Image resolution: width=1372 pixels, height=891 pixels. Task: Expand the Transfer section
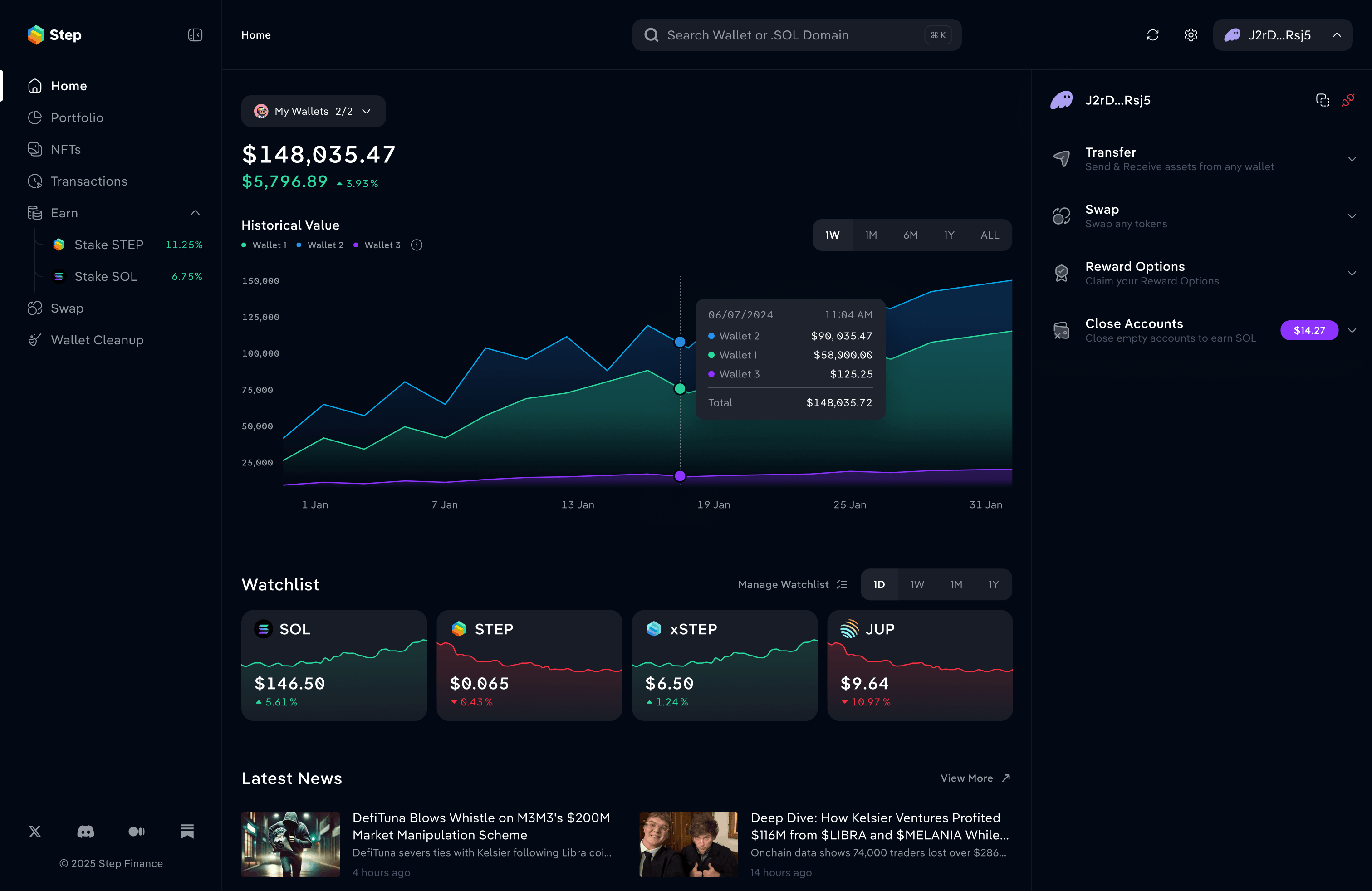coord(1351,158)
